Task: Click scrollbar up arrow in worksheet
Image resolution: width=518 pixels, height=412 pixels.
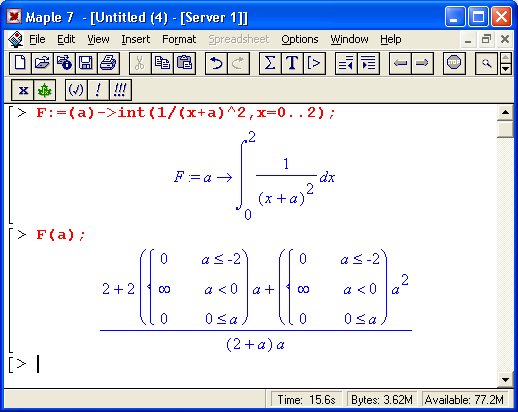Action: coord(505,112)
